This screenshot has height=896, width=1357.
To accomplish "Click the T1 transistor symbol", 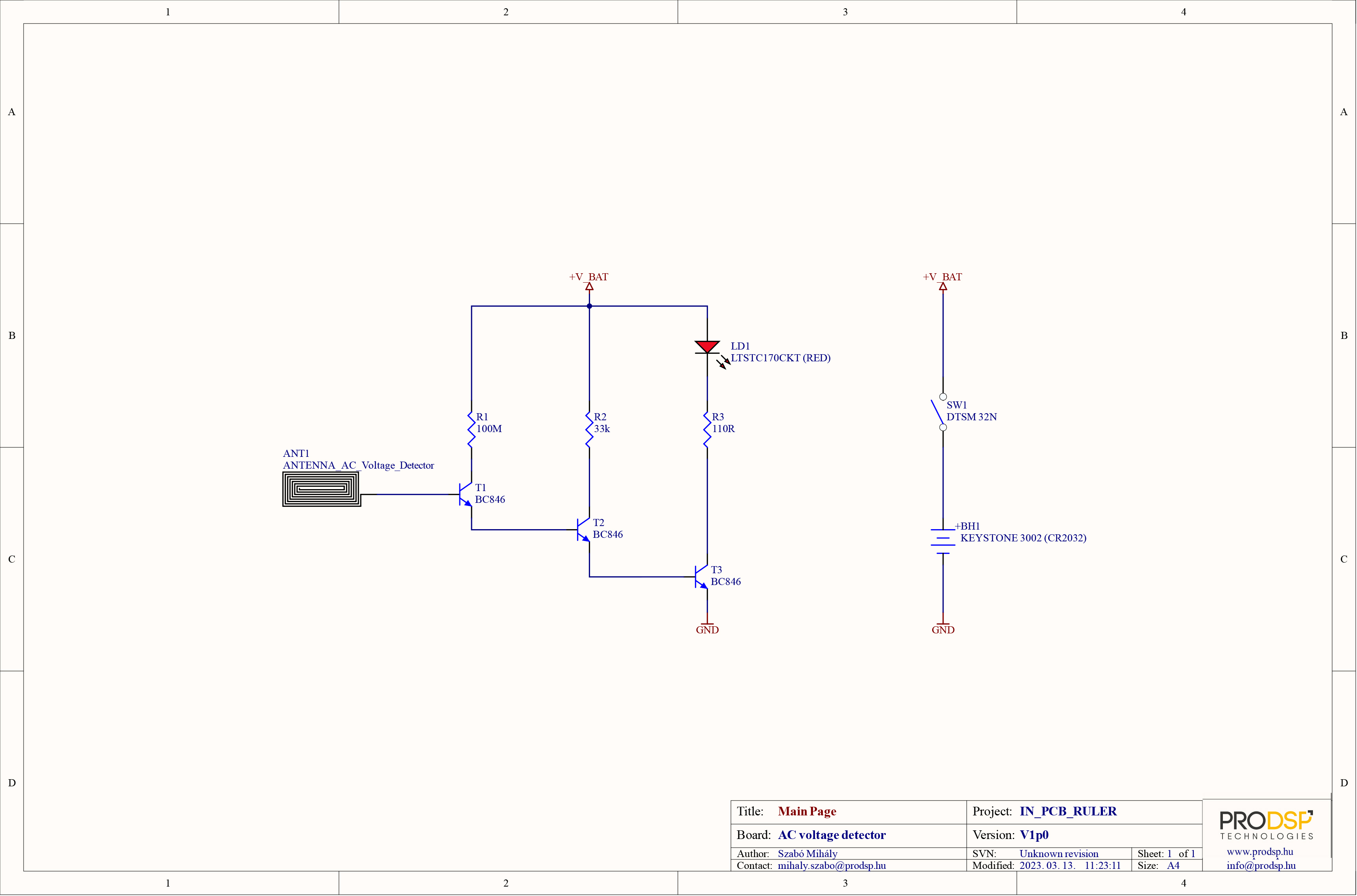I will [x=466, y=494].
